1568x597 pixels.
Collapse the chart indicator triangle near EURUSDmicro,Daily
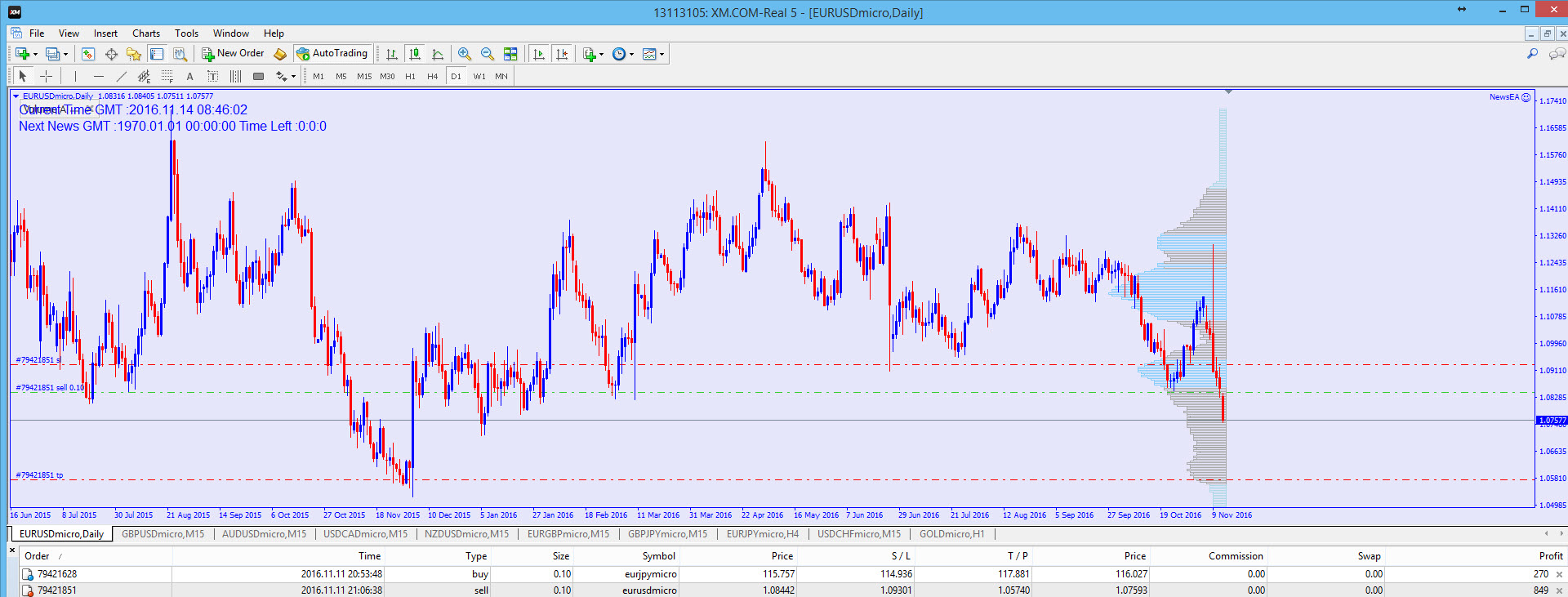click(x=16, y=96)
